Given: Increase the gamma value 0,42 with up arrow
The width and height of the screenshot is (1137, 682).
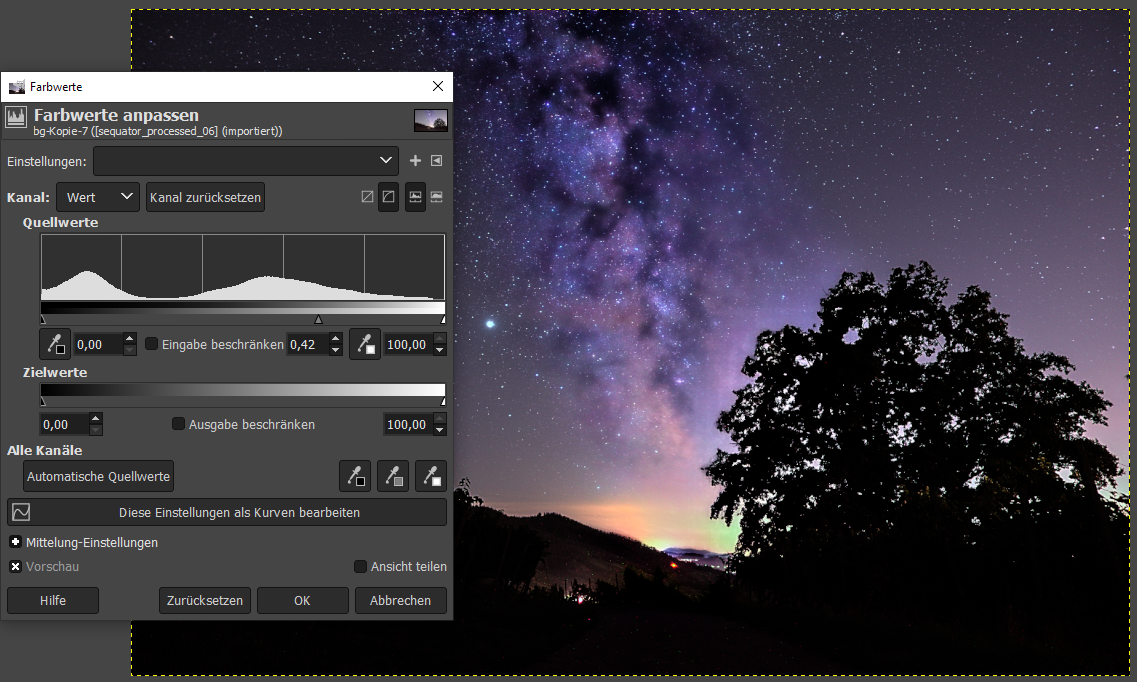Looking at the screenshot, I should click(x=335, y=338).
